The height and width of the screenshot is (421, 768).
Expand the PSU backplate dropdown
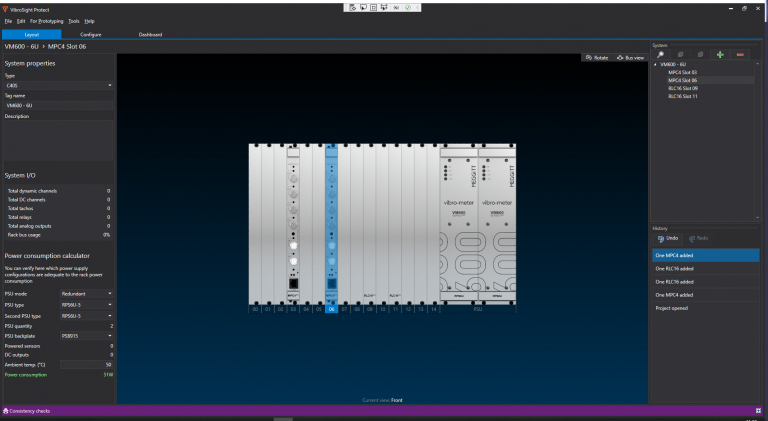tap(86, 335)
